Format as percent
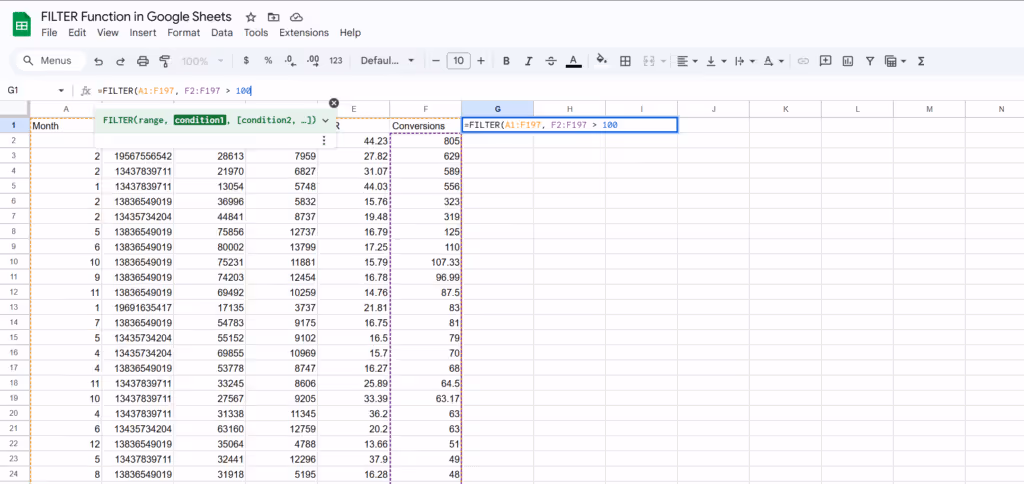 268,61
